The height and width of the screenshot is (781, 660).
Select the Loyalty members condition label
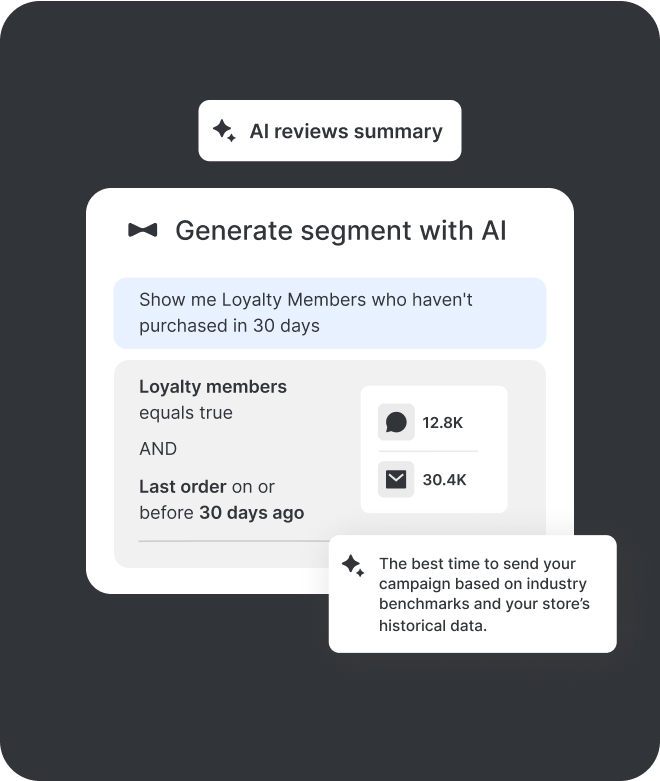pyautogui.click(x=212, y=387)
